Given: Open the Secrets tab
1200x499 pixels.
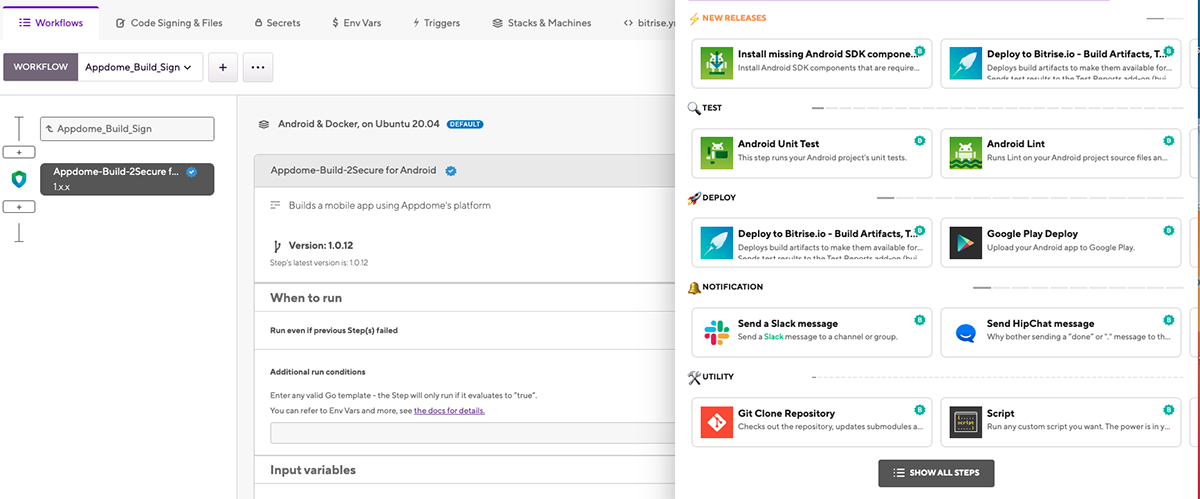Looking at the screenshot, I should click(x=277, y=22).
